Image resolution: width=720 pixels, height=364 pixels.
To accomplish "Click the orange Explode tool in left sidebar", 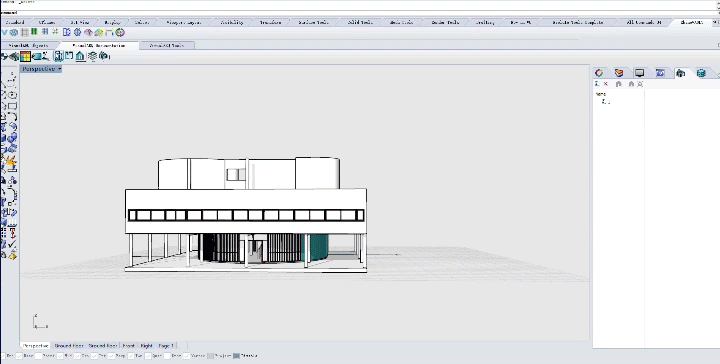I will (x=10, y=162).
